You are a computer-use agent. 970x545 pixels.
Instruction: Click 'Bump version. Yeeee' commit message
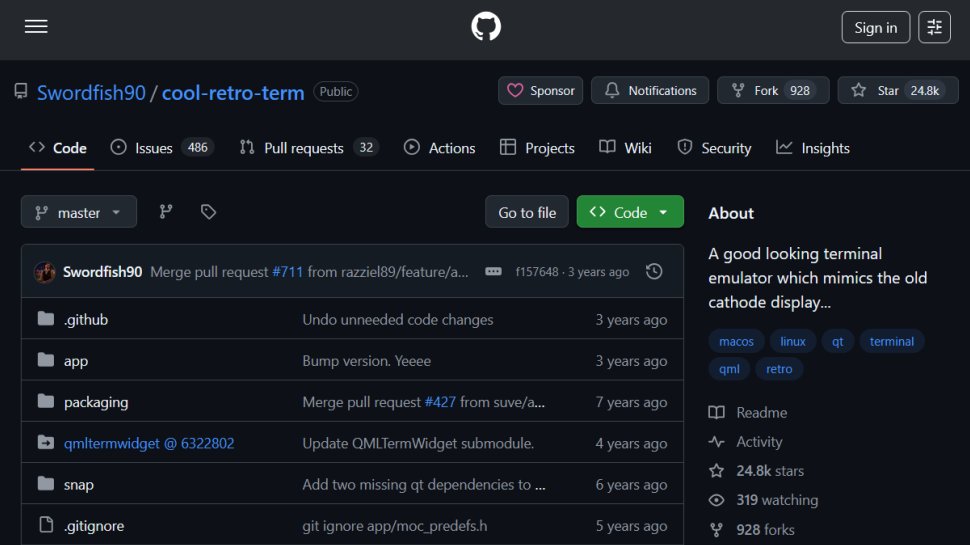(366, 361)
